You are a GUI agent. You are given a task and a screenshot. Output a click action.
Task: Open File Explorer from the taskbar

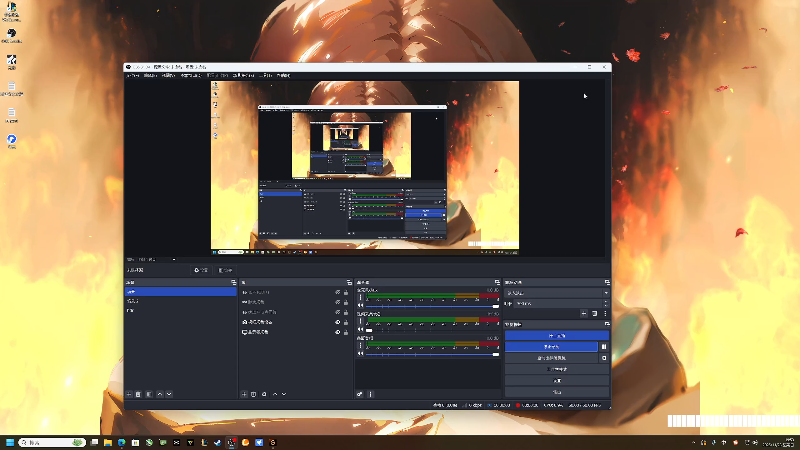click(x=108, y=442)
